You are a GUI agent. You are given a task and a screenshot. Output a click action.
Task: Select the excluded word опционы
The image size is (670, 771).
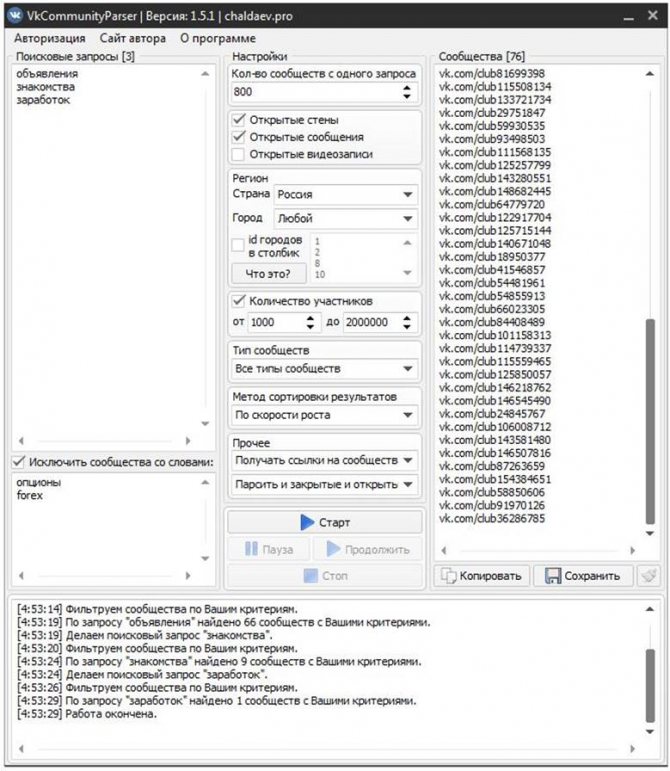point(38,482)
